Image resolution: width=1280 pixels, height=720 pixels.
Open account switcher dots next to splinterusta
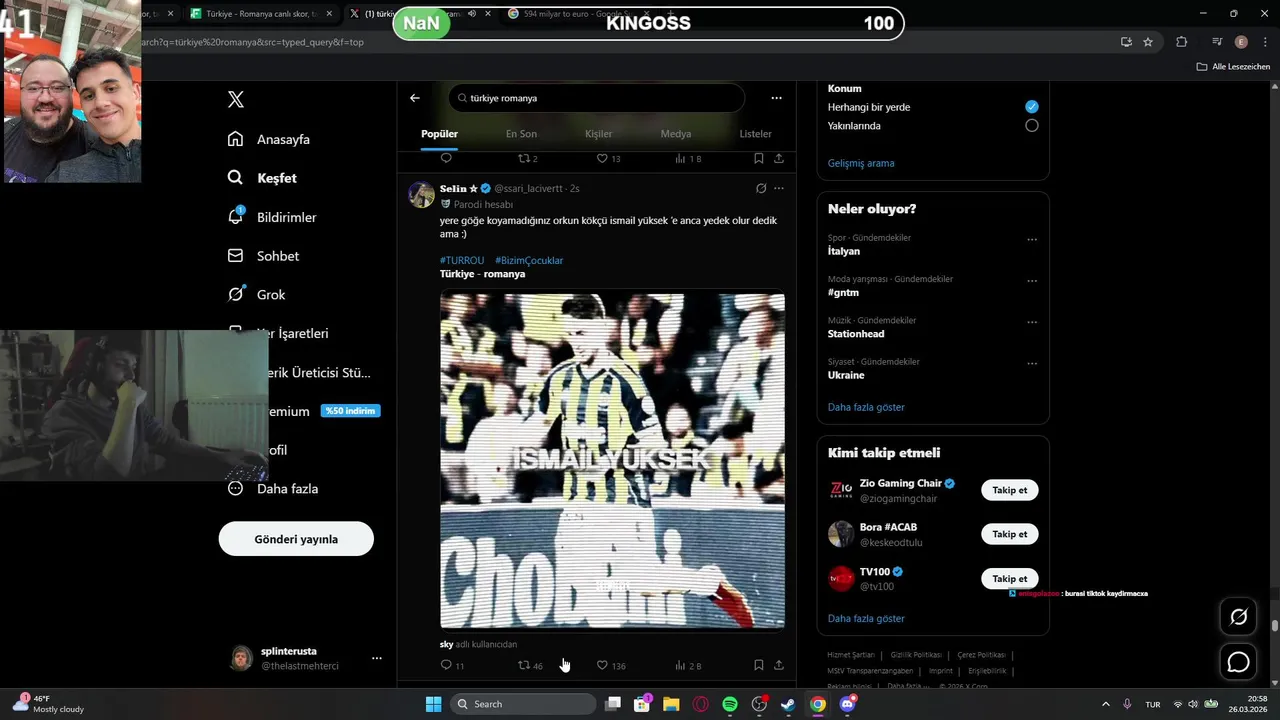[376, 658]
